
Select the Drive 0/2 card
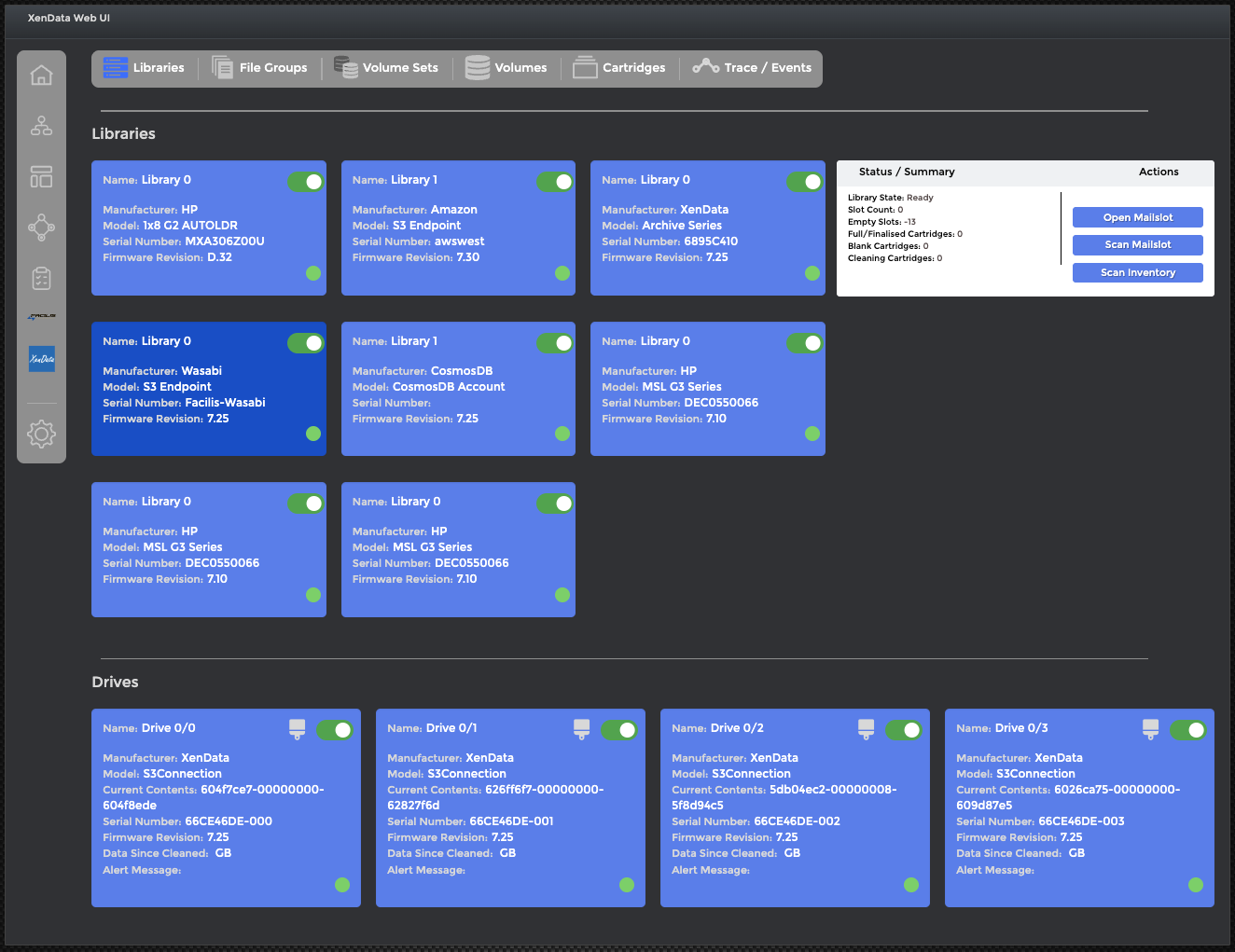pyautogui.click(x=795, y=807)
